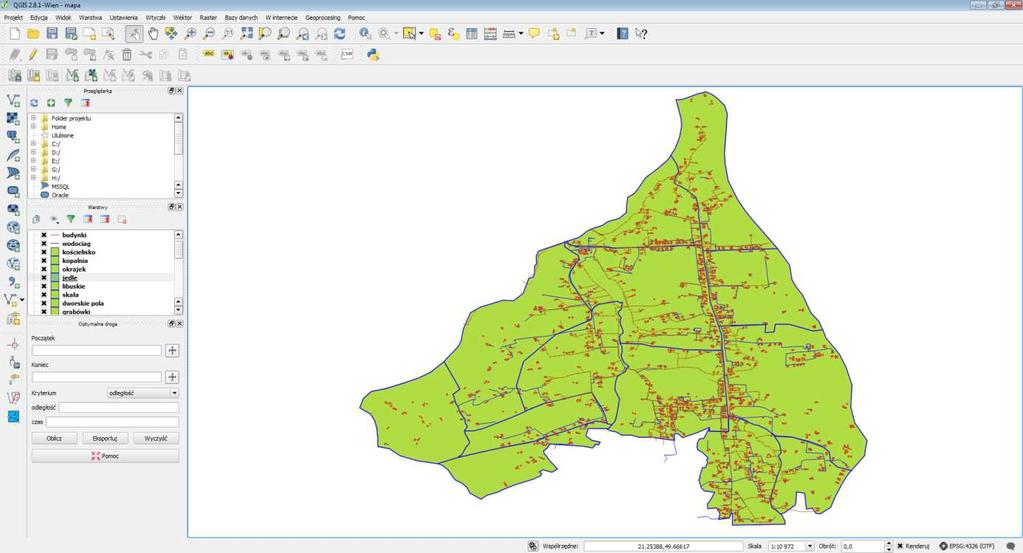Click the Współrzędne coordinates field
This screenshot has height=553, width=1023.
[x=663, y=546]
